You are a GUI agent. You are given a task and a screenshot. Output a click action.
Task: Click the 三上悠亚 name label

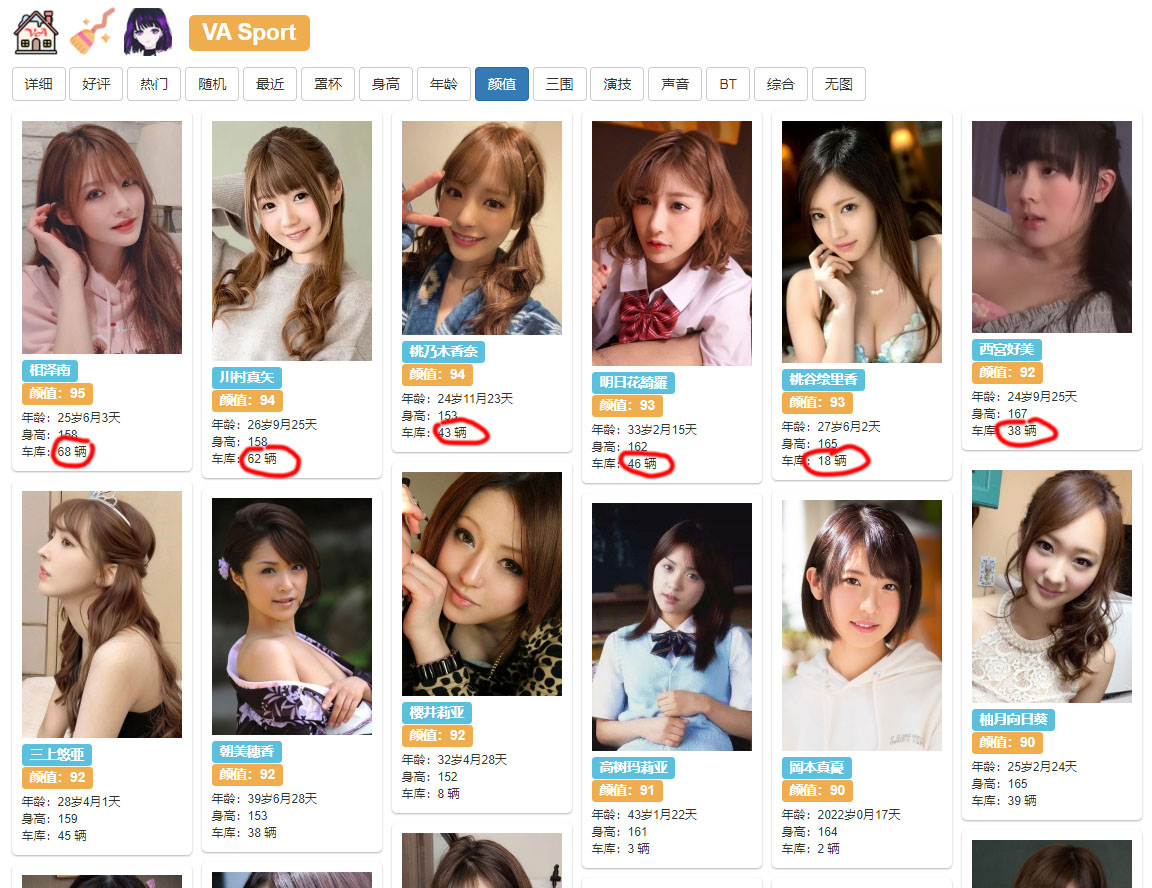click(56, 754)
